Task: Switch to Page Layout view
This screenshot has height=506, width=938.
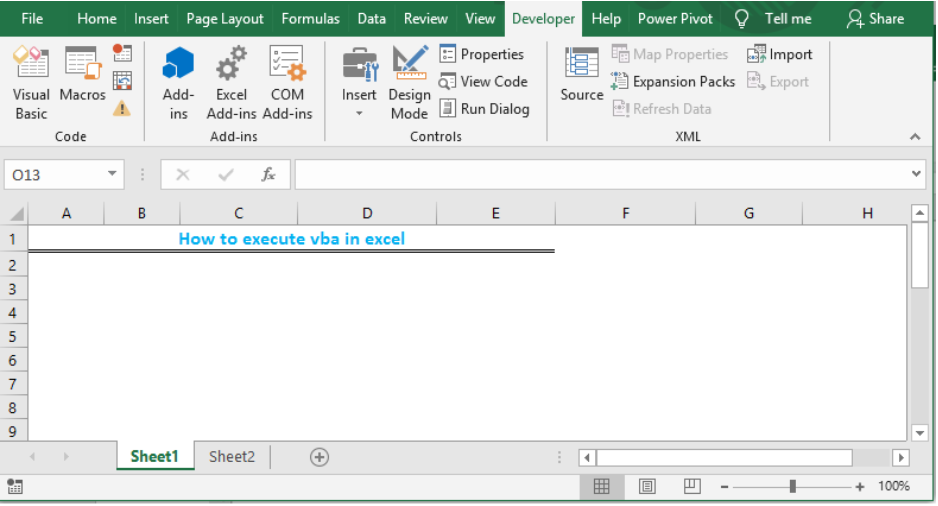Action: [x=647, y=487]
